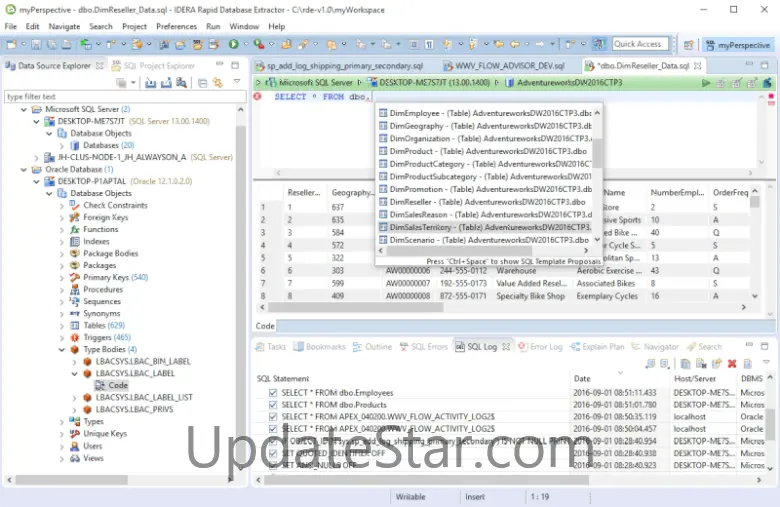Image resolution: width=780 pixels, height=507 pixels.
Task: Minimize Data Source Explorer panel
Action: tap(219, 65)
